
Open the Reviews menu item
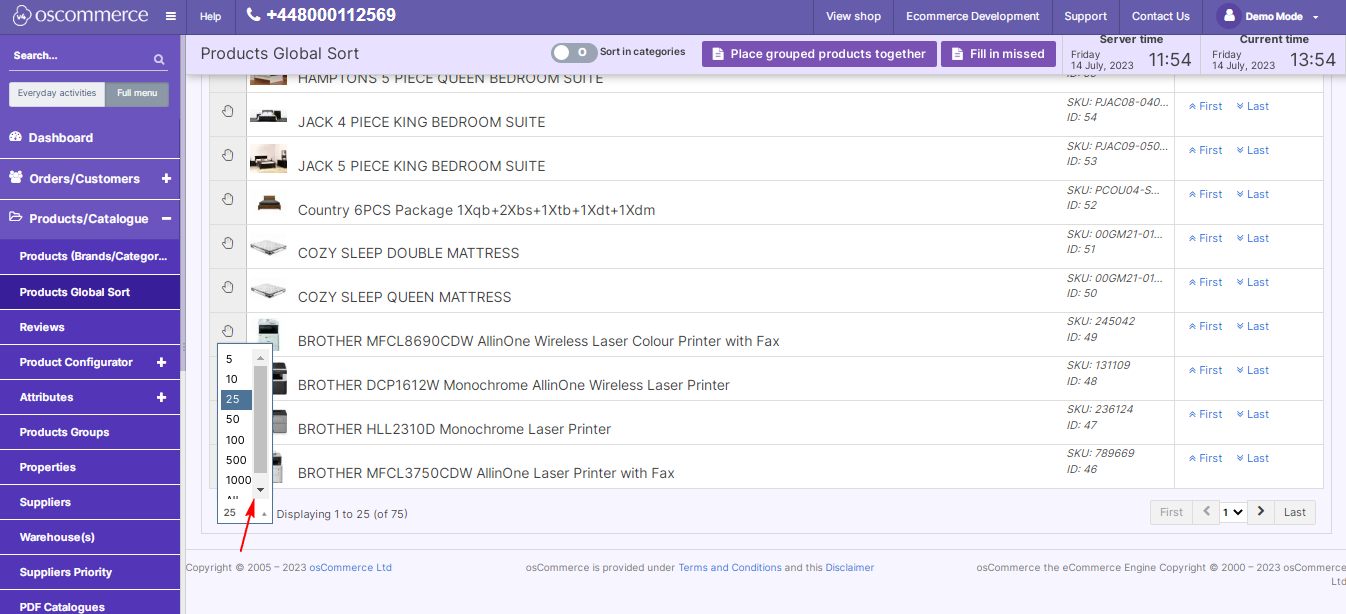coord(90,327)
